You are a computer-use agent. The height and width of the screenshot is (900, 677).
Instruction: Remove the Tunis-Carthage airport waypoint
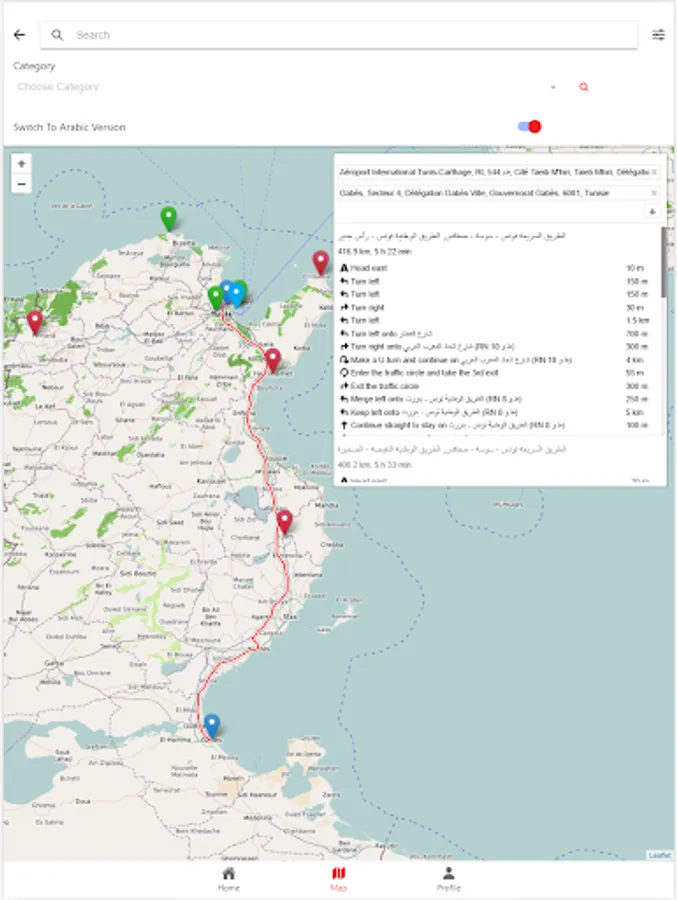(654, 172)
